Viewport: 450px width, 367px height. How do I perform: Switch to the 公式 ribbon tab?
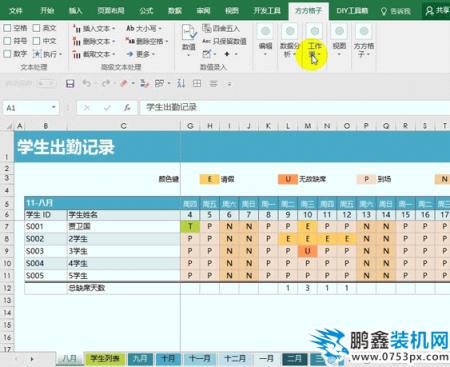pyautogui.click(x=146, y=11)
